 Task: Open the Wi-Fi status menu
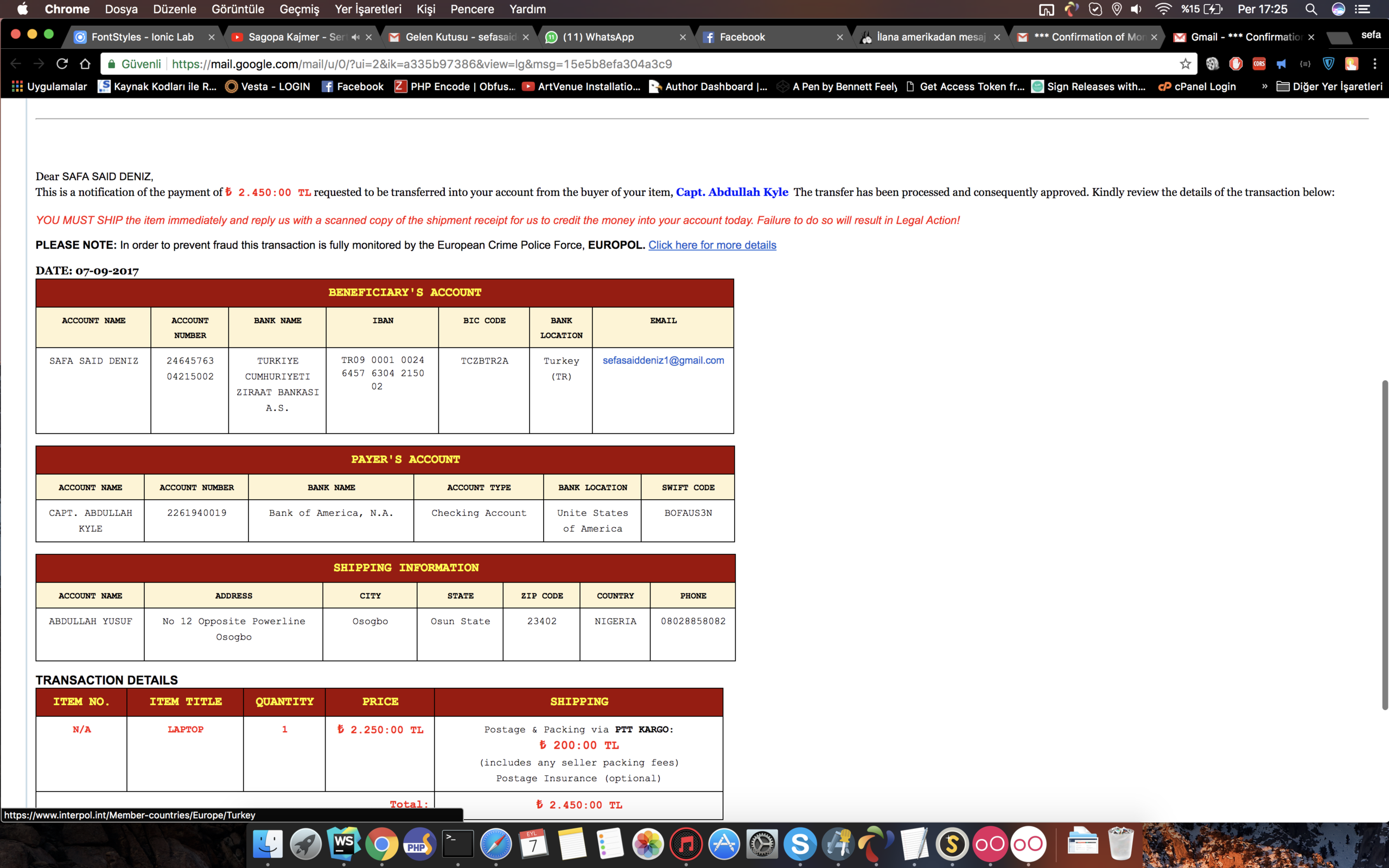pos(1163,9)
